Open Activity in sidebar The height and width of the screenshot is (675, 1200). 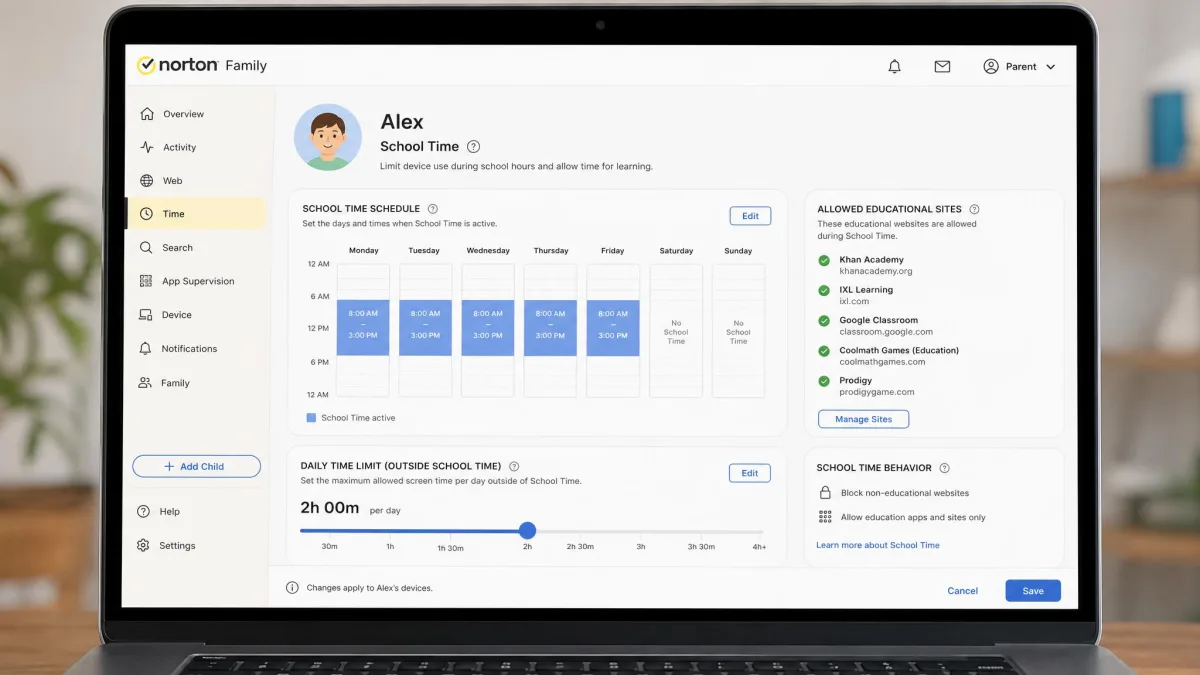pyautogui.click(x=196, y=147)
